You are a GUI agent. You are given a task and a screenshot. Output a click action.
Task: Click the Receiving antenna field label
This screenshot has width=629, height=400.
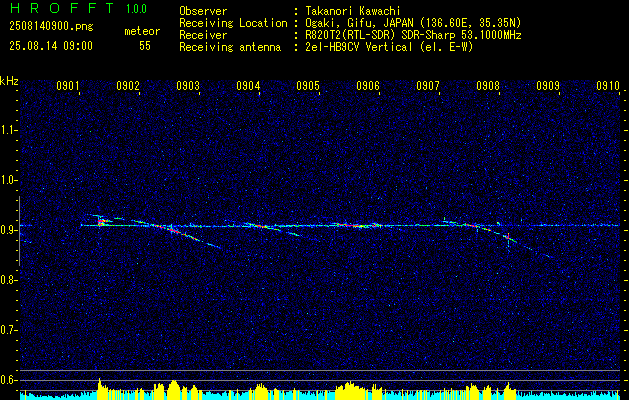(230, 47)
